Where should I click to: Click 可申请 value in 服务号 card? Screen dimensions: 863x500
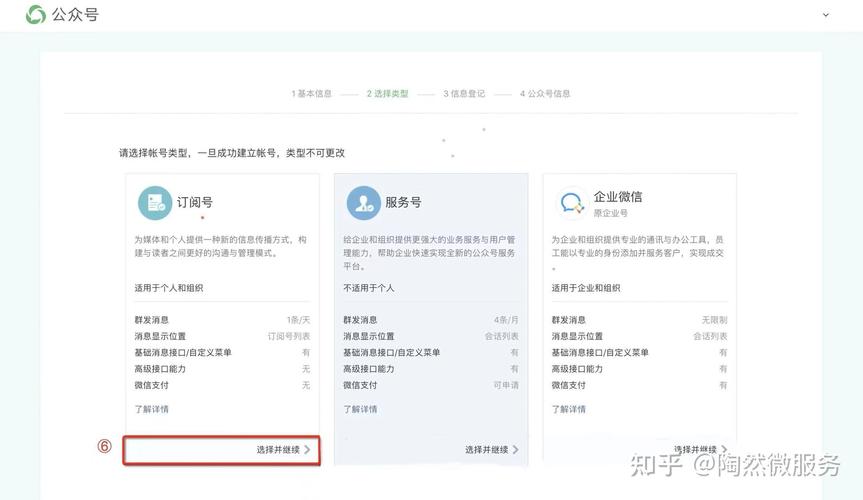tap(506, 385)
